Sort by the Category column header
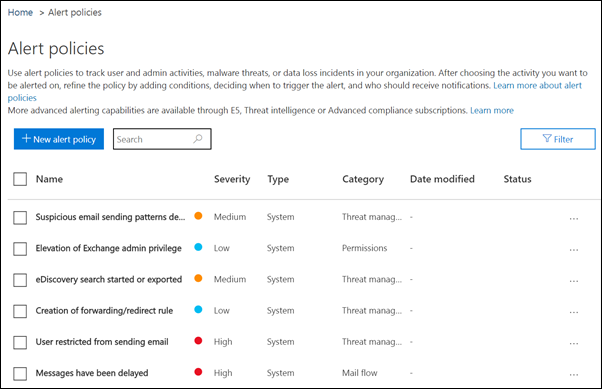 (x=363, y=179)
